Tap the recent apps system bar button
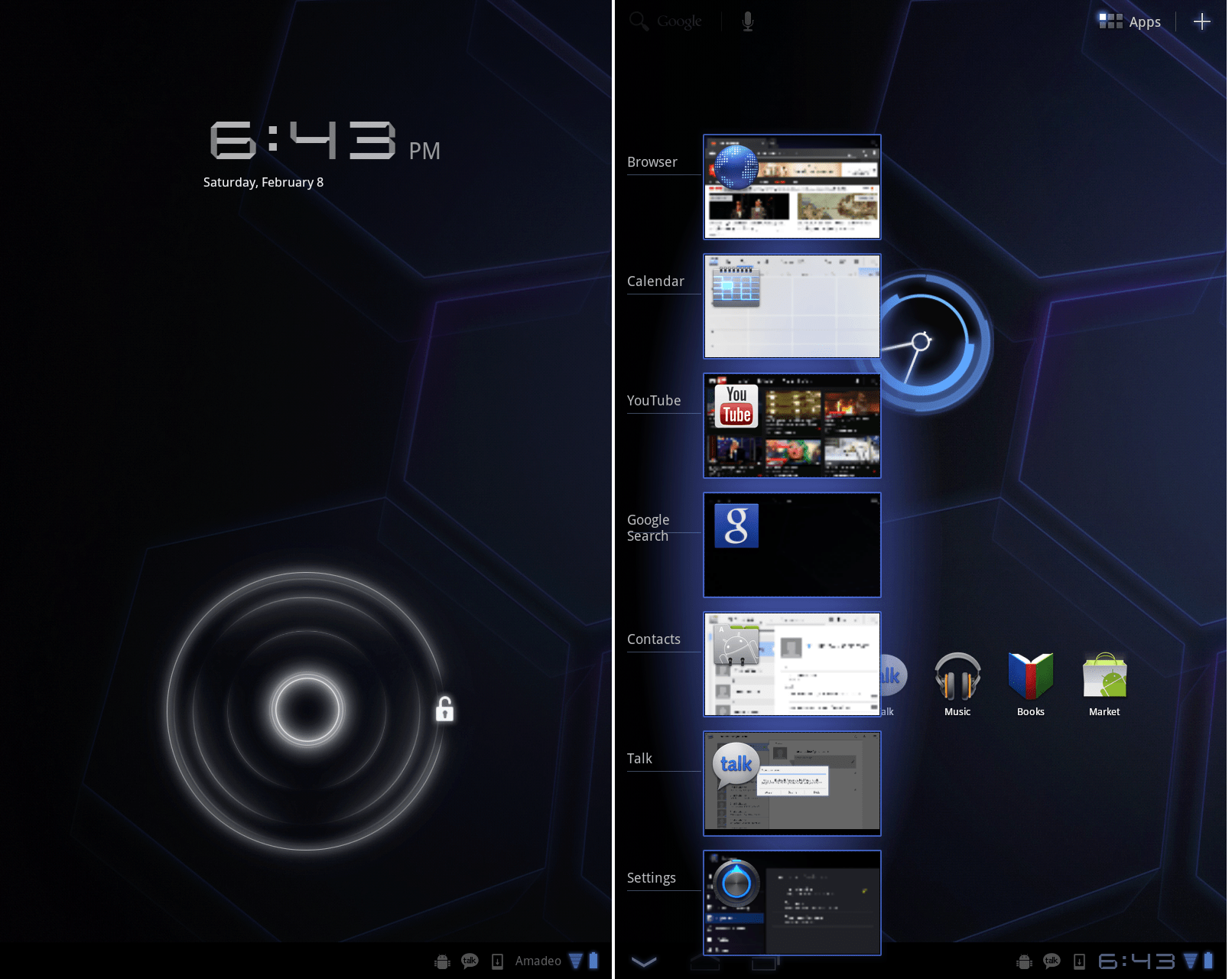Image resolution: width=1232 pixels, height=979 pixels. click(x=764, y=961)
